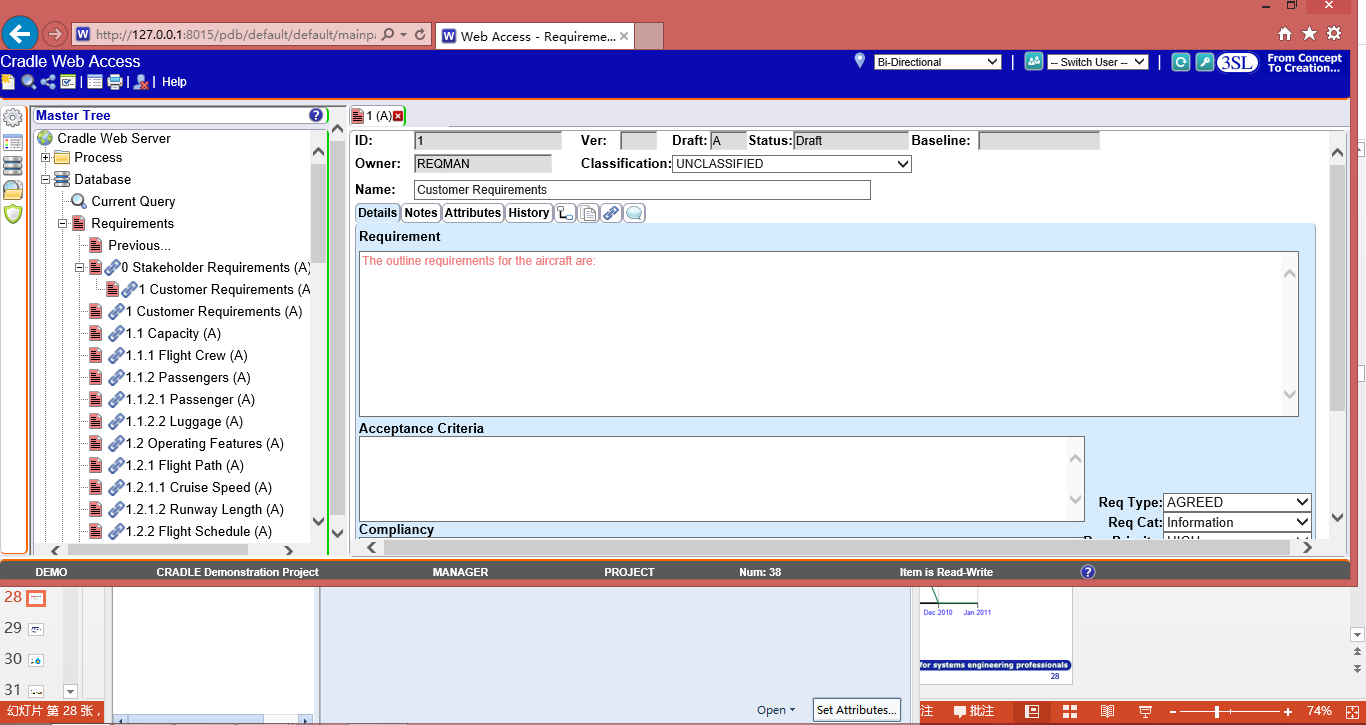Click the create new item icon
This screenshot has height=725, width=1366.
pyautogui.click(x=8, y=82)
